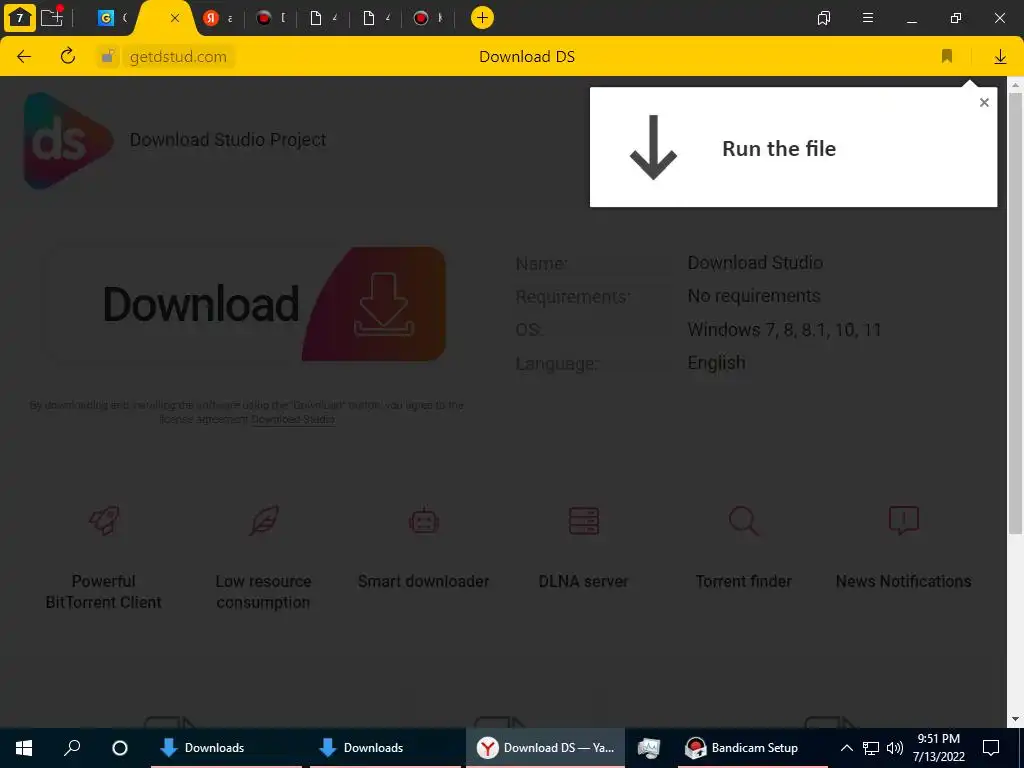Image resolution: width=1024 pixels, height=768 pixels.
Task: Open the Windows Start menu
Action: pos(24,748)
